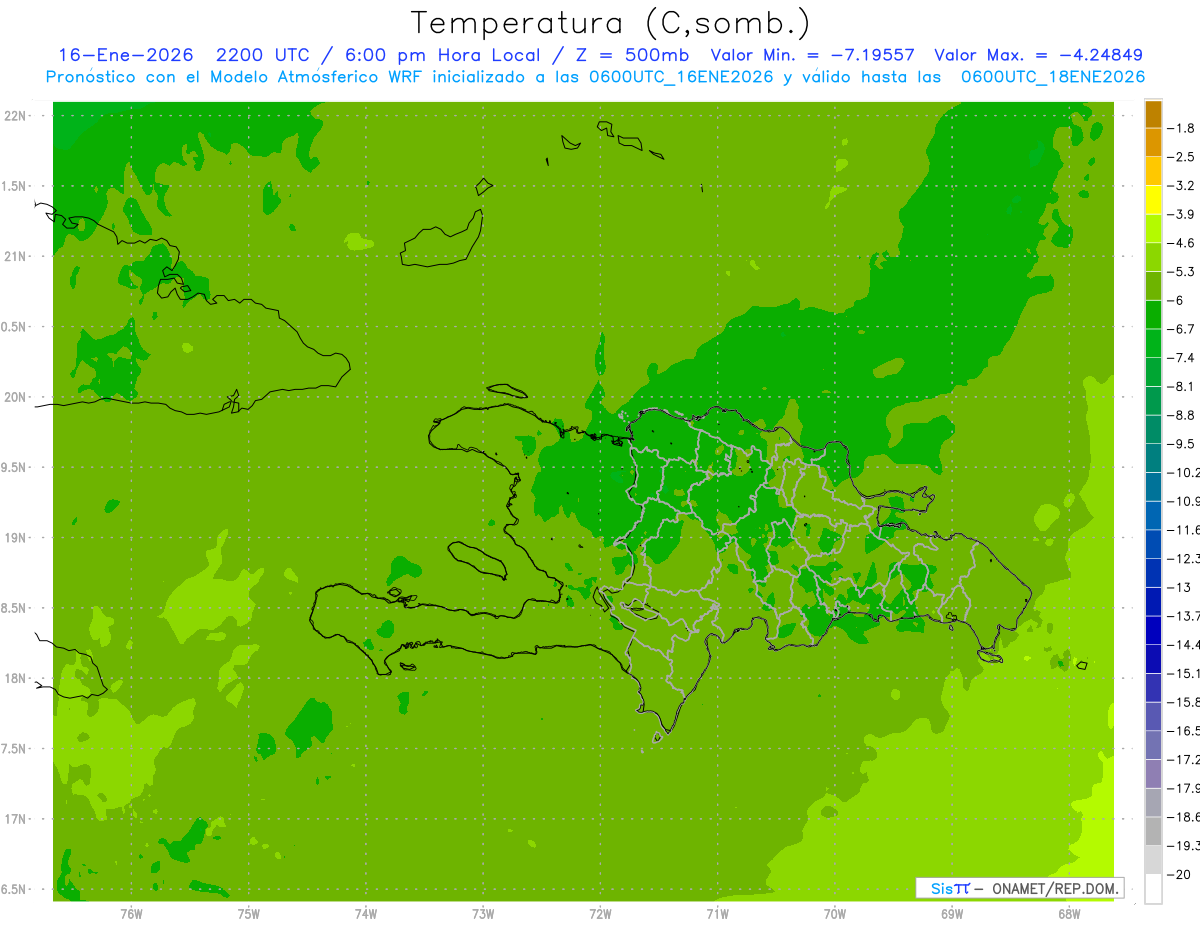Click the SisTT - ONAMET/REP.DOM. logo box
The height and width of the screenshot is (927, 1200).
coord(1019,888)
